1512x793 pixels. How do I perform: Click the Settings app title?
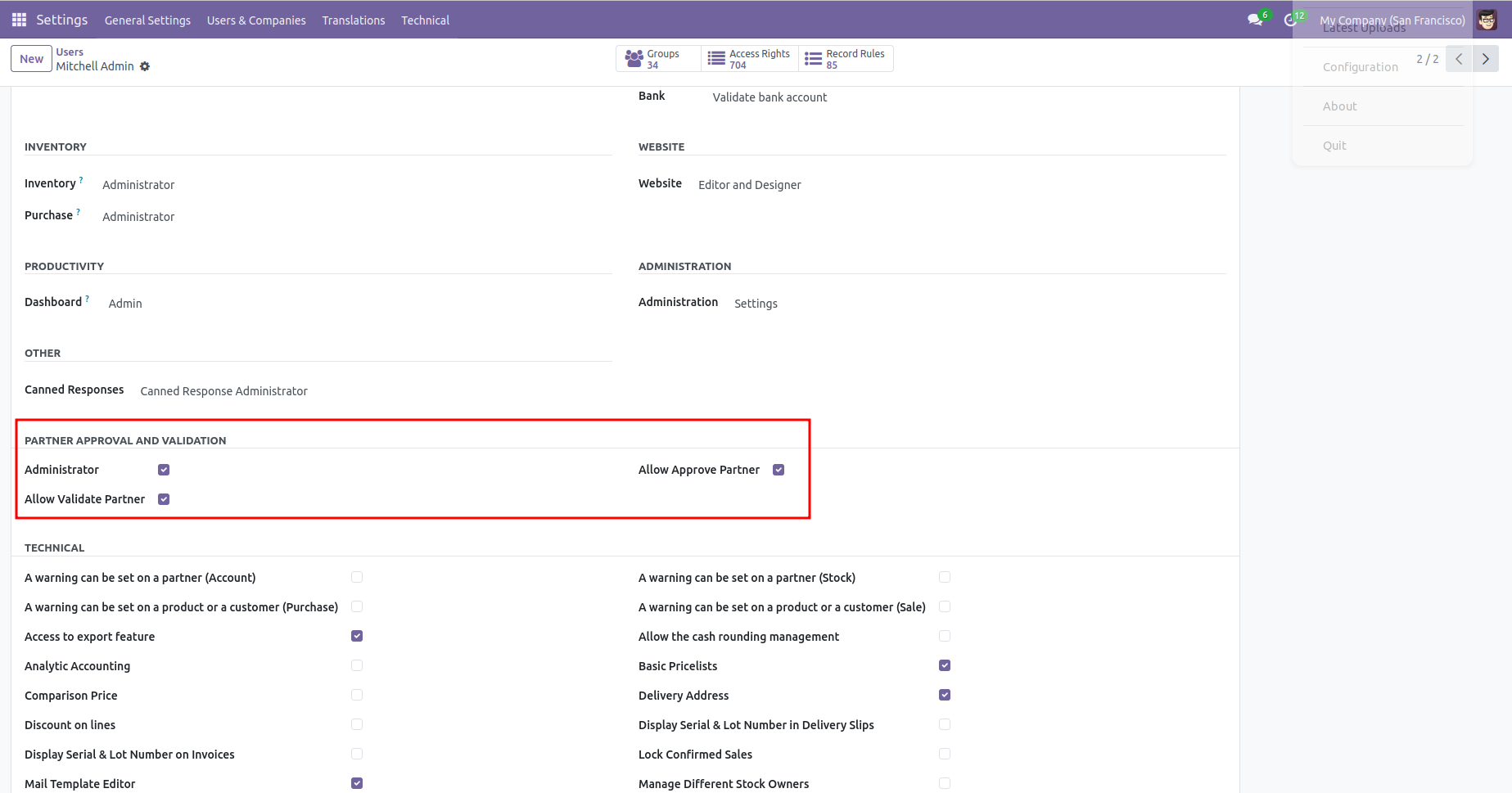(61, 20)
